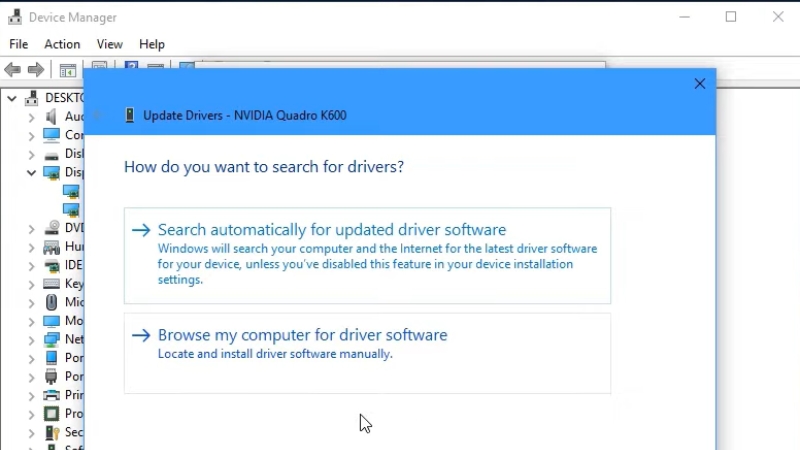The height and width of the screenshot is (450, 800).
Task: Select the Disk drives category icon
Action: click(51, 155)
